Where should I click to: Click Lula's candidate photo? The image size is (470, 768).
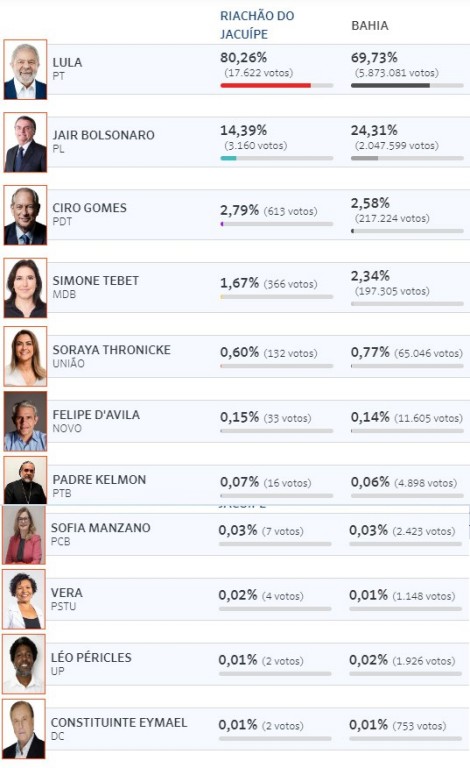[25, 70]
